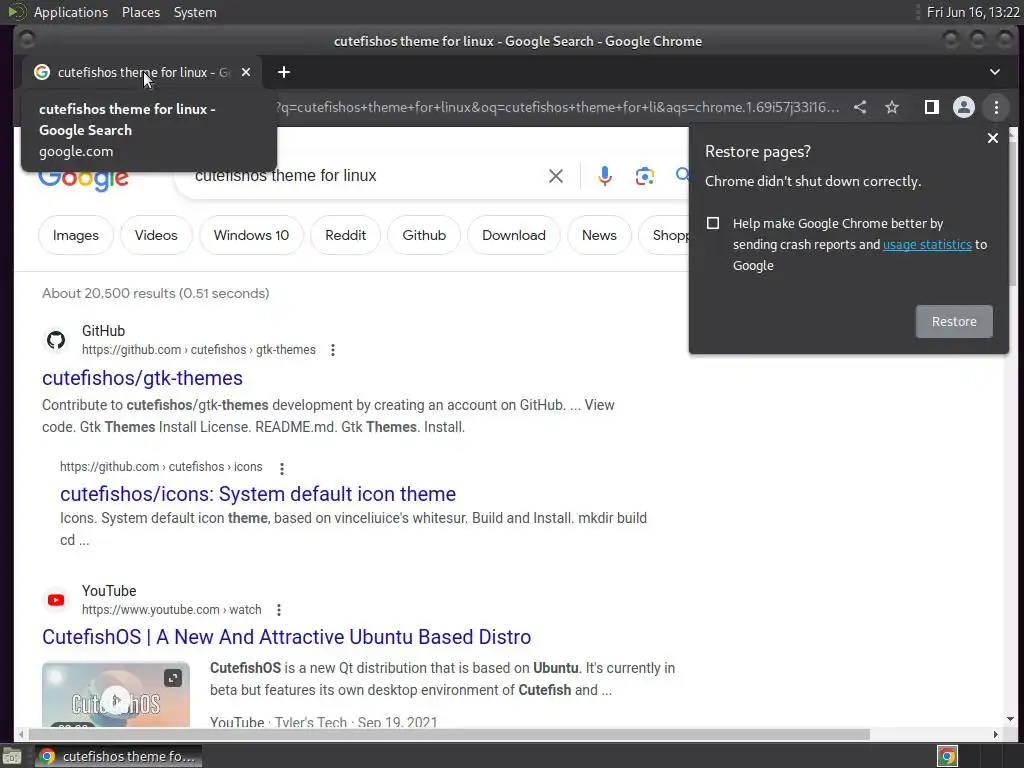The image size is (1024, 768).
Task: Apply the Windows 10 filter chip
Action: 251,235
